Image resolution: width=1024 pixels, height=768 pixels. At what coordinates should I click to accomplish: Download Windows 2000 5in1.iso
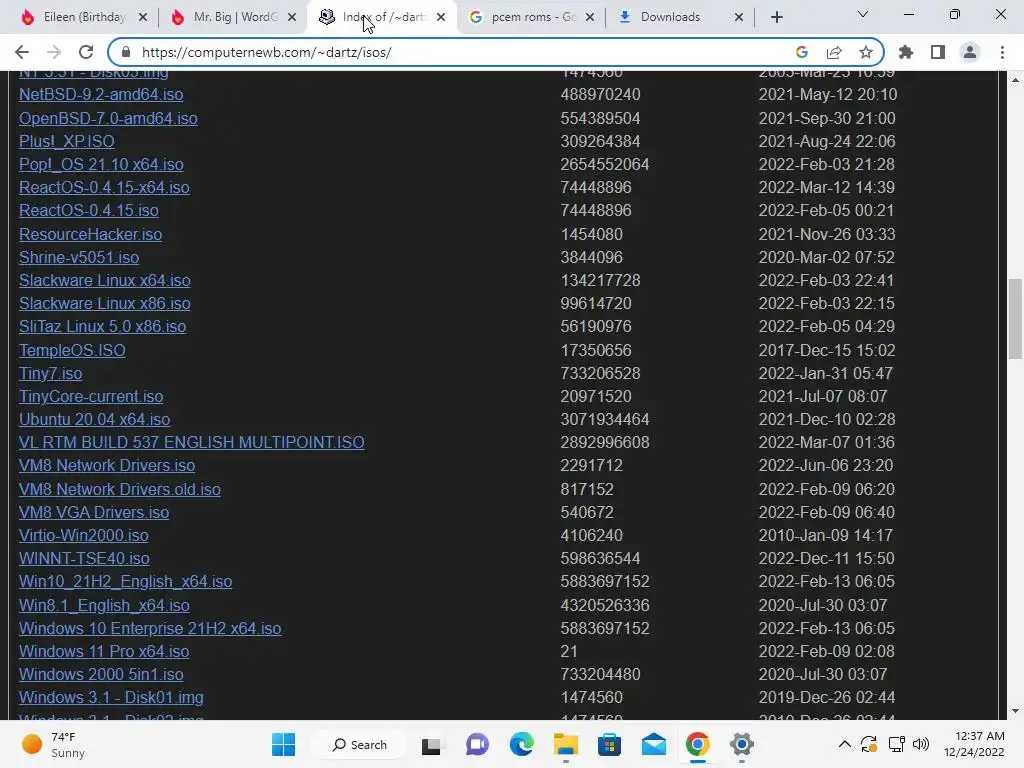(x=101, y=674)
